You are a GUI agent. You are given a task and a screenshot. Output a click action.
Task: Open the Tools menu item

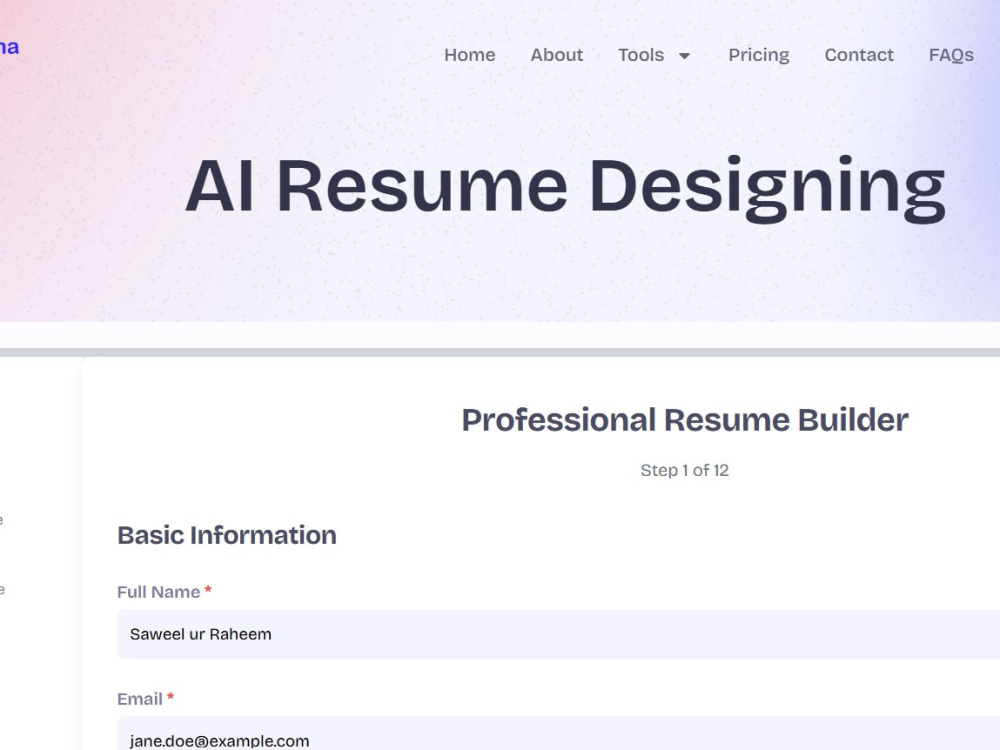pyautogui.click(x=641, y=55)
